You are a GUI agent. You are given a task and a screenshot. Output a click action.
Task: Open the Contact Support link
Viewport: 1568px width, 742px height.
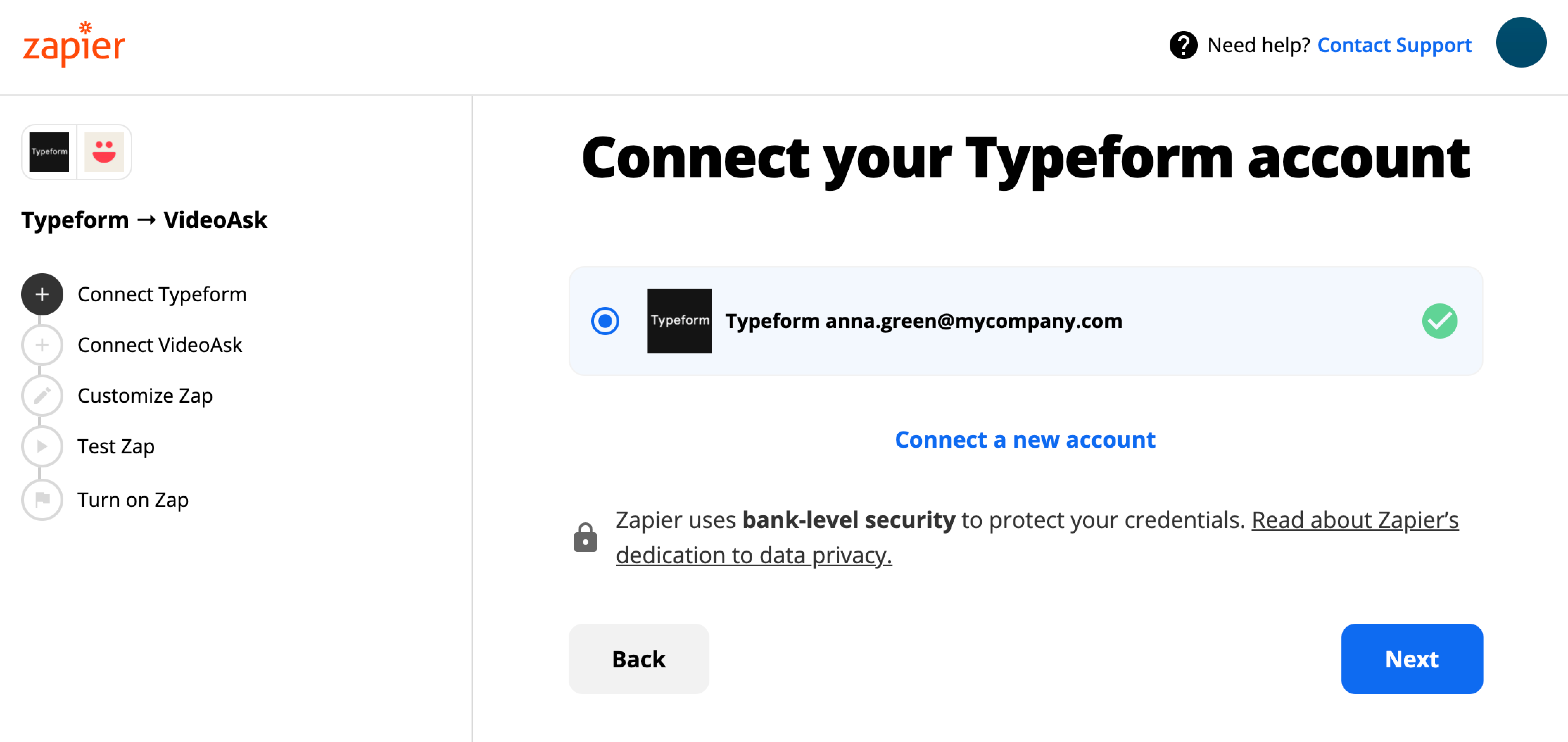pos(1394,45)
